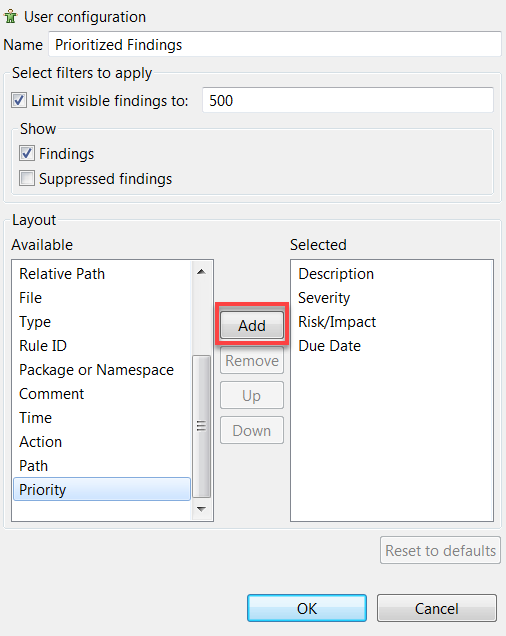Viewport: 506px width, 636px height.
Task: Click the User configuration icon in title
Action: (11, 17)
